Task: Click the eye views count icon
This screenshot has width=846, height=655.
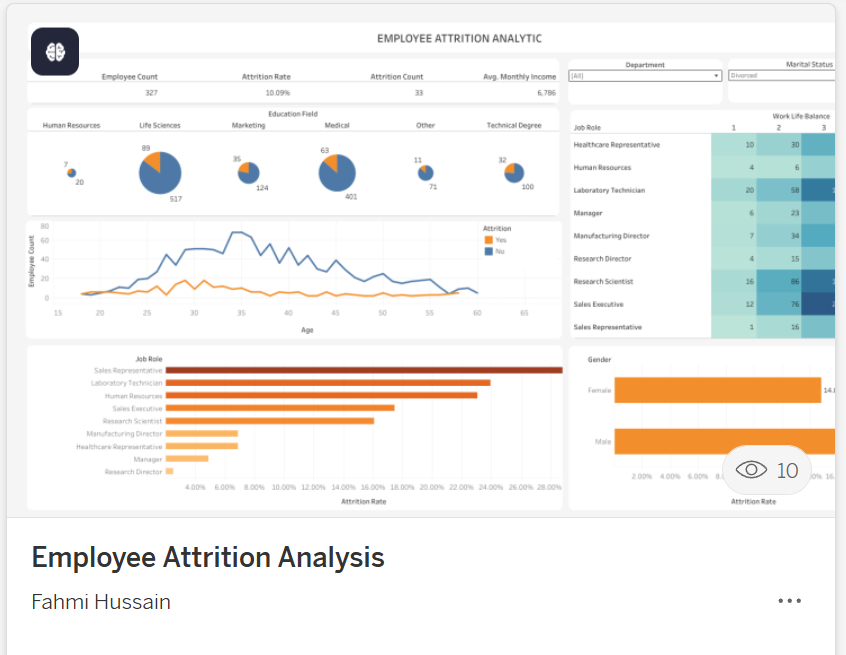Action: tap(751, 470)
